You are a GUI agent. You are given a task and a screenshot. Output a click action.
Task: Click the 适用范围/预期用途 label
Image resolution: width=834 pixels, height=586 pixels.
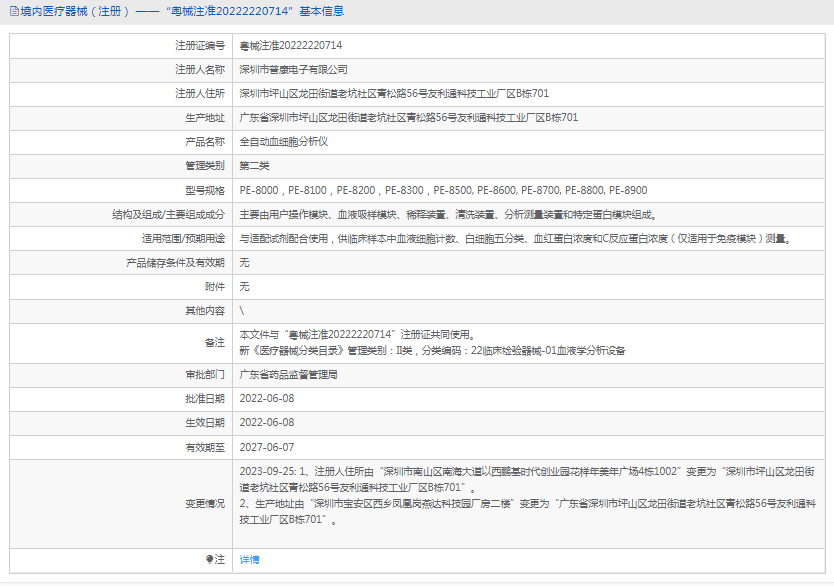coord(183,239)
